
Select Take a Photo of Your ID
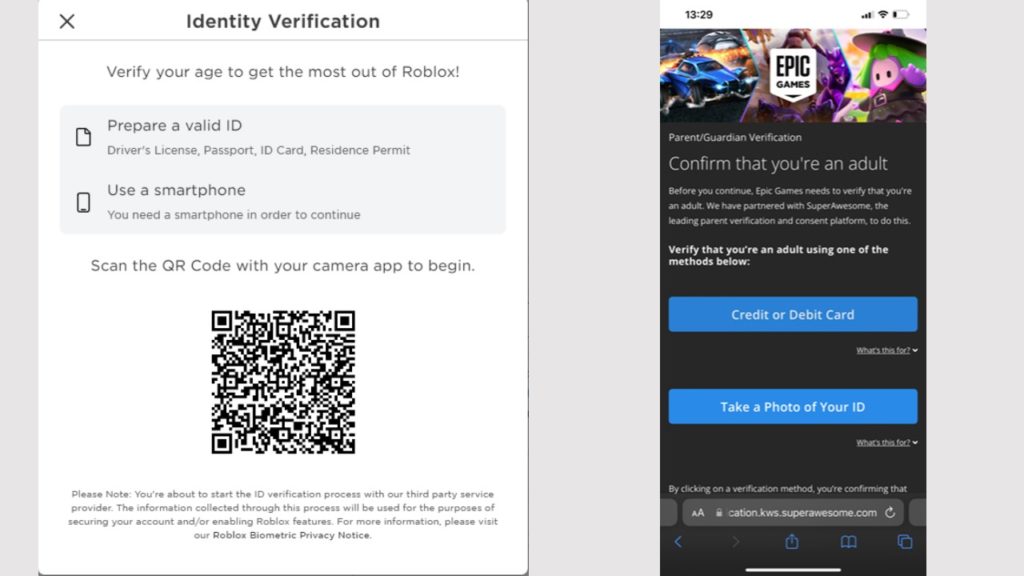click(793, 406)
